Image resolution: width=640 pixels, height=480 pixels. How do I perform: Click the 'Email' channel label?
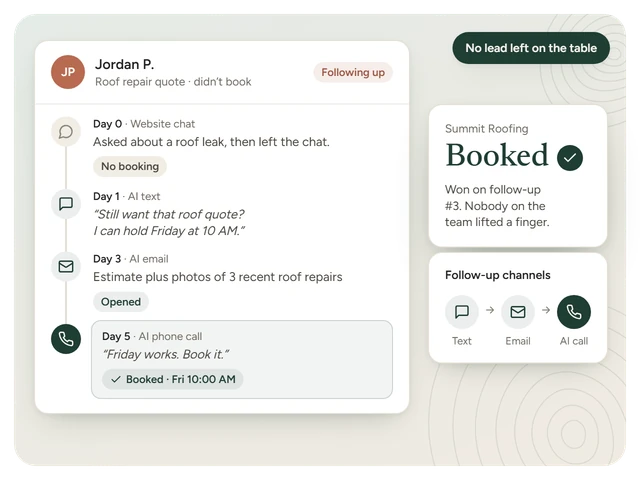[518, 341]
